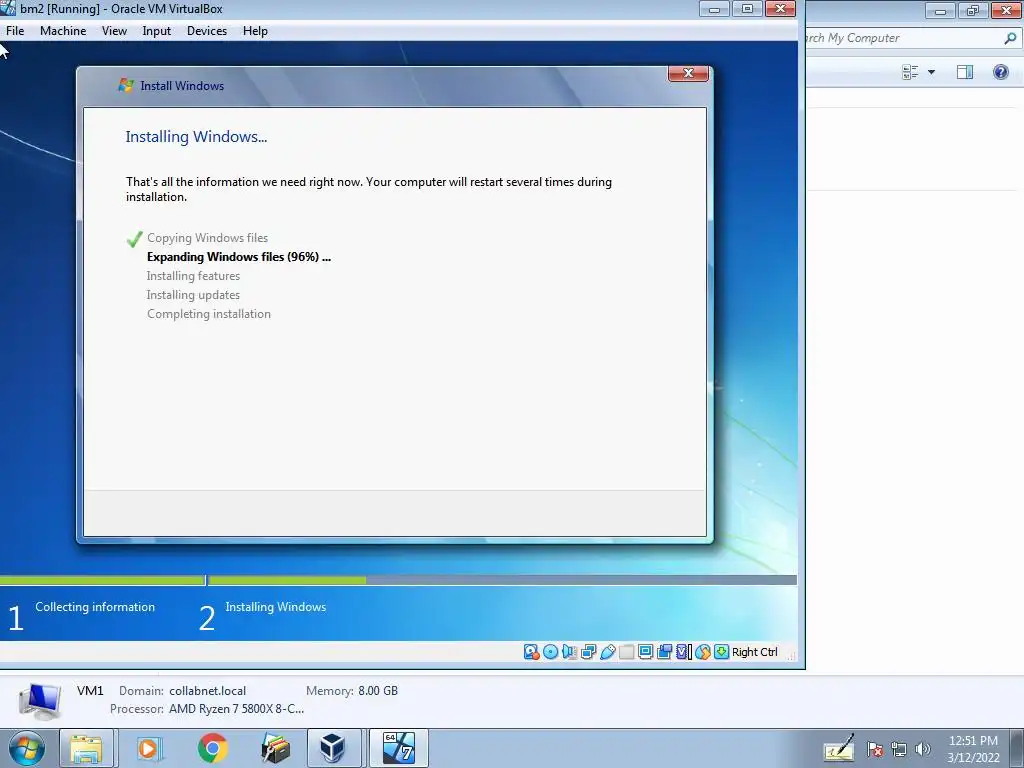Click the VM1 computer icon in details pane
Viewport: 1024px width, 768px height.
pyautogui.click(x=40, y=701)
